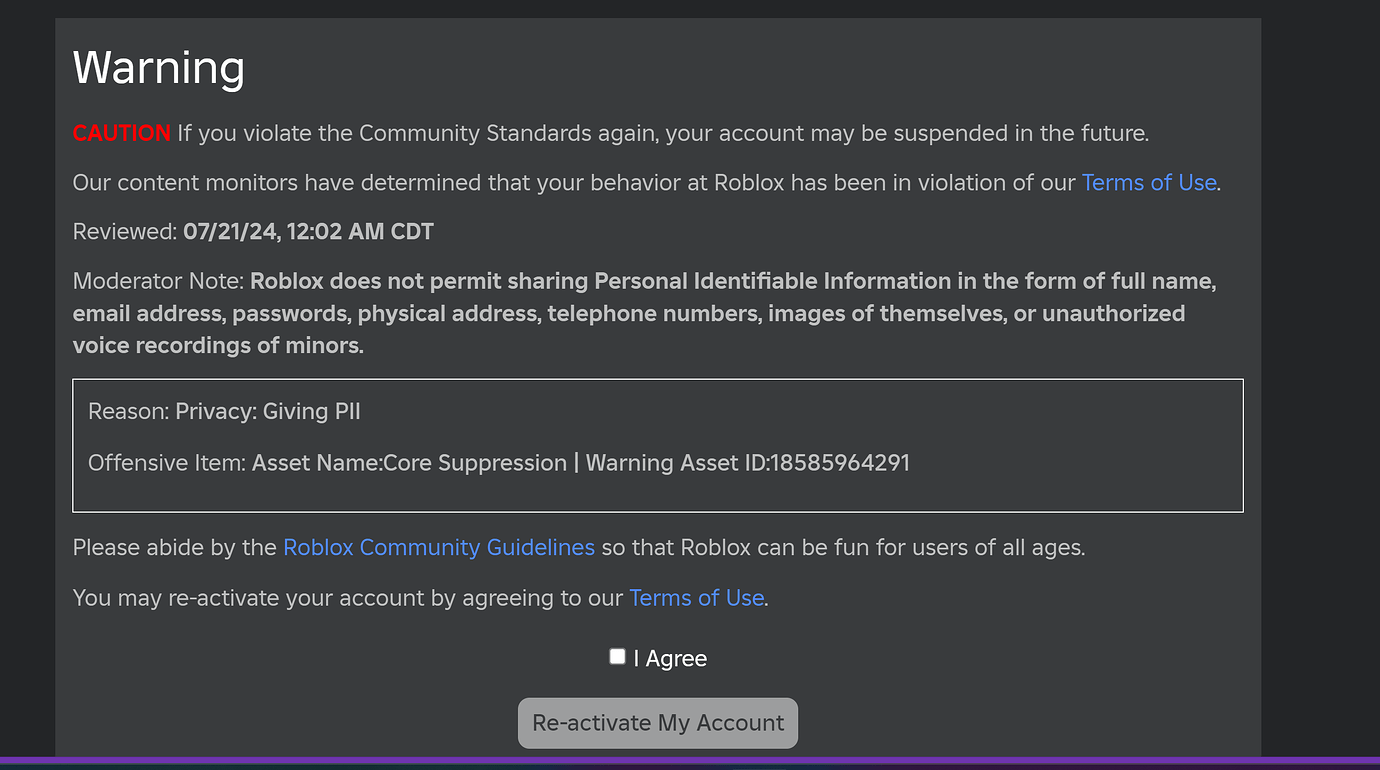1380x770 pixels.
Task: Open Terms of Use link after 'violation of our'
Action: point(1149,183)
